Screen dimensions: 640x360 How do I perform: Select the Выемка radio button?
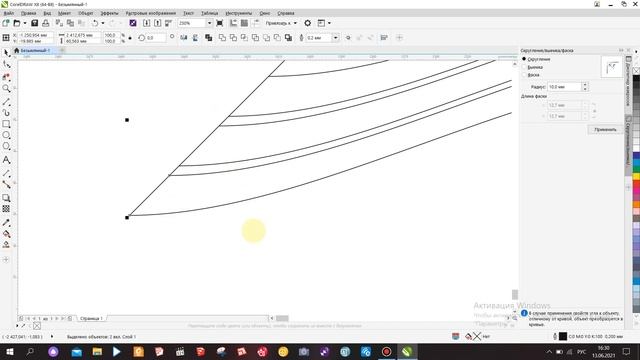point(524,67)
